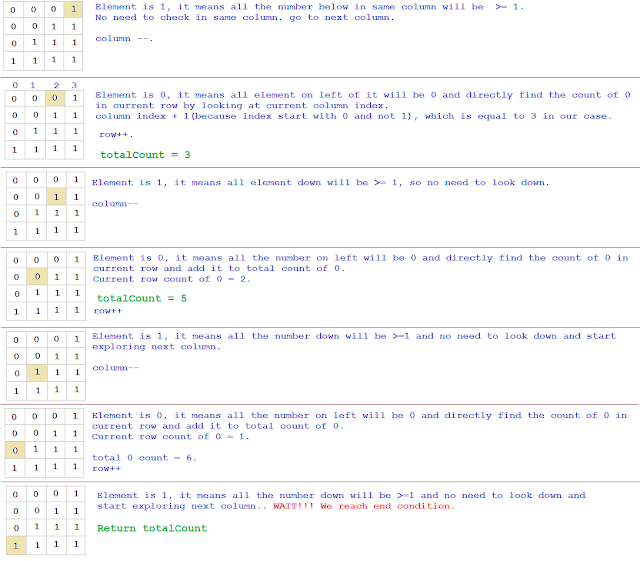The image size is (640, 561).
Task: Click the blue column index header '3'
Action: [74, 85]
